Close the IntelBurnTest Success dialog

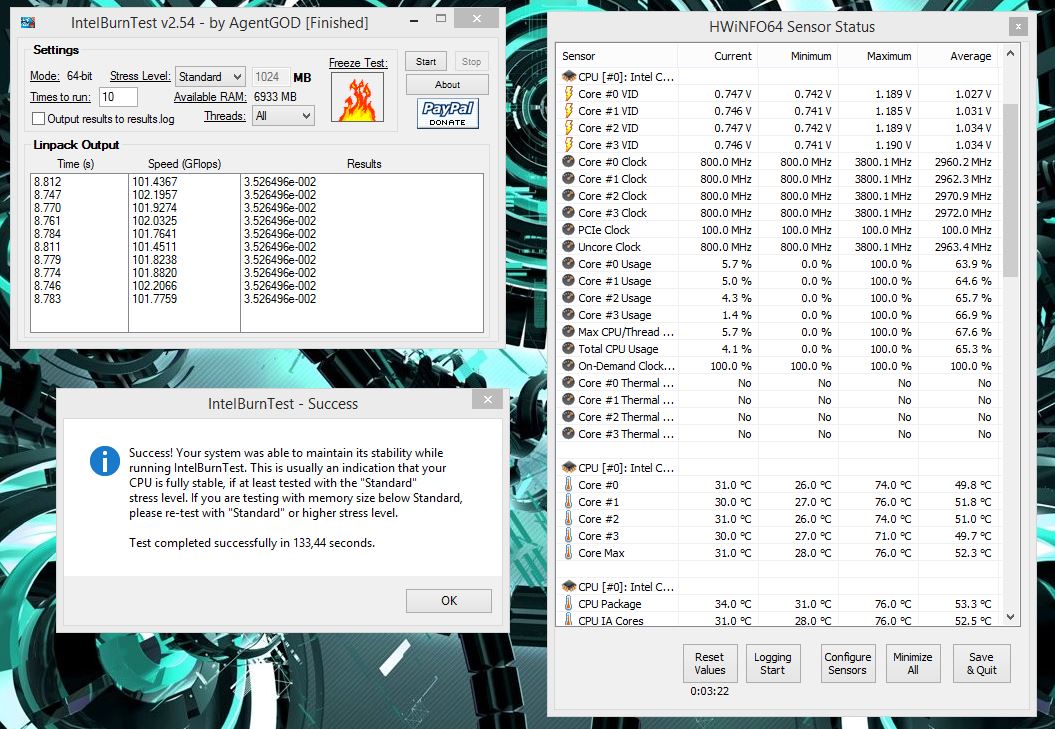tap(488, 400)
